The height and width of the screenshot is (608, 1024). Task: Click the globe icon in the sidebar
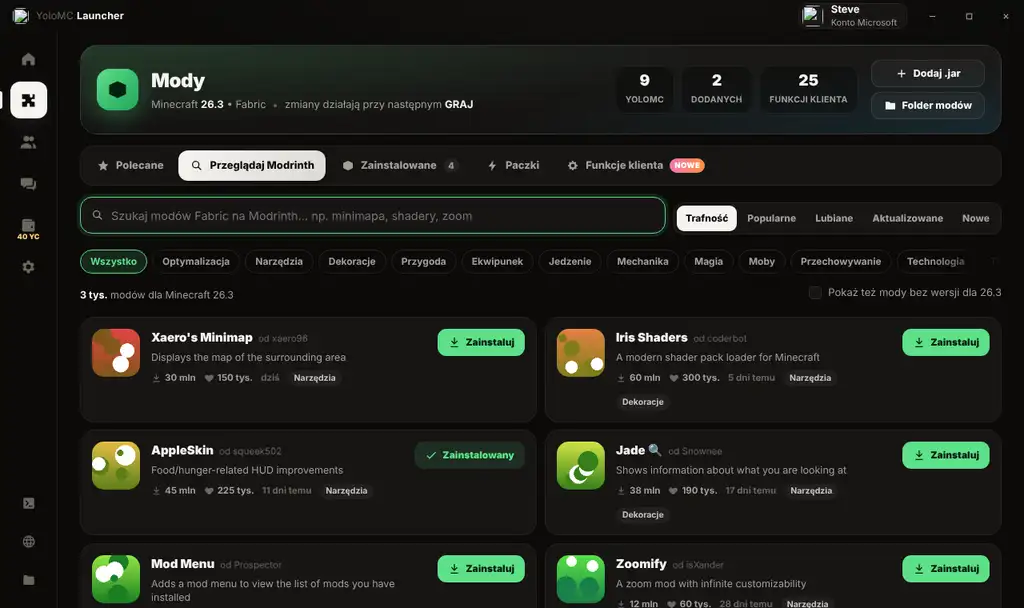point(29,541)
